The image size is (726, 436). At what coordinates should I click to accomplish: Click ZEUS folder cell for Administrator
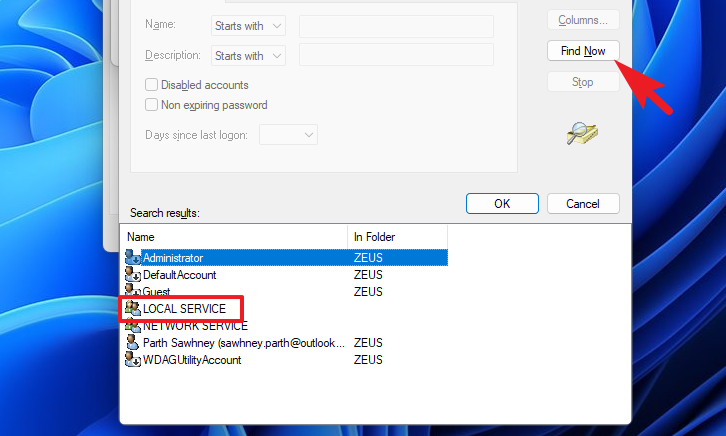368,258
